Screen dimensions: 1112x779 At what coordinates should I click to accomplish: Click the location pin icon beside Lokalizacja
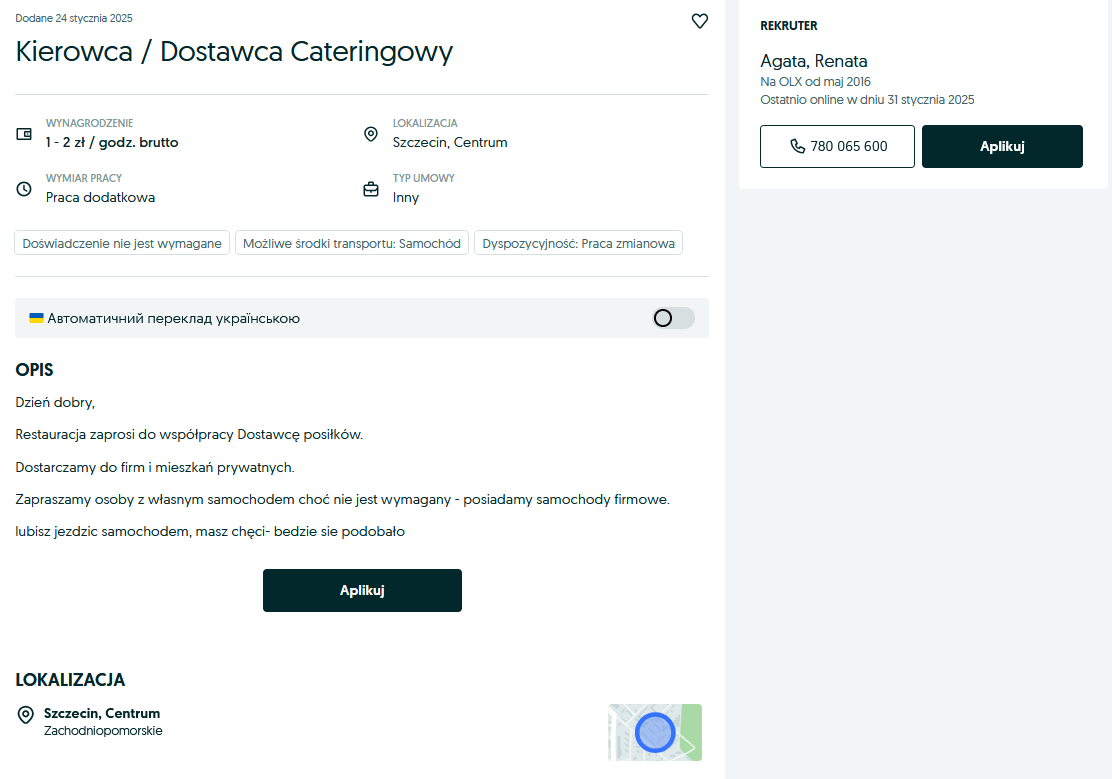click(371, 134)
